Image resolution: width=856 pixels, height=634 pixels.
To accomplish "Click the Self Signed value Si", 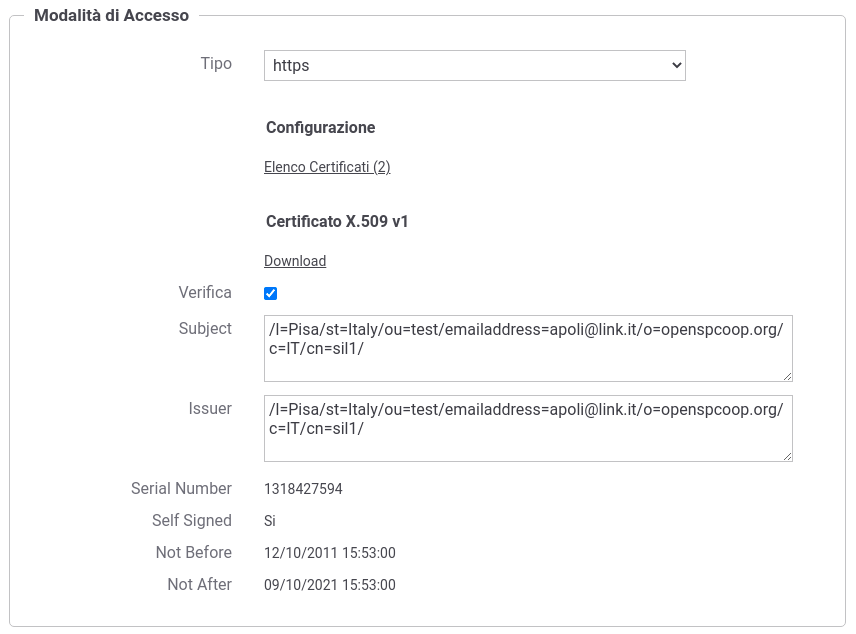I will (270, 521).
